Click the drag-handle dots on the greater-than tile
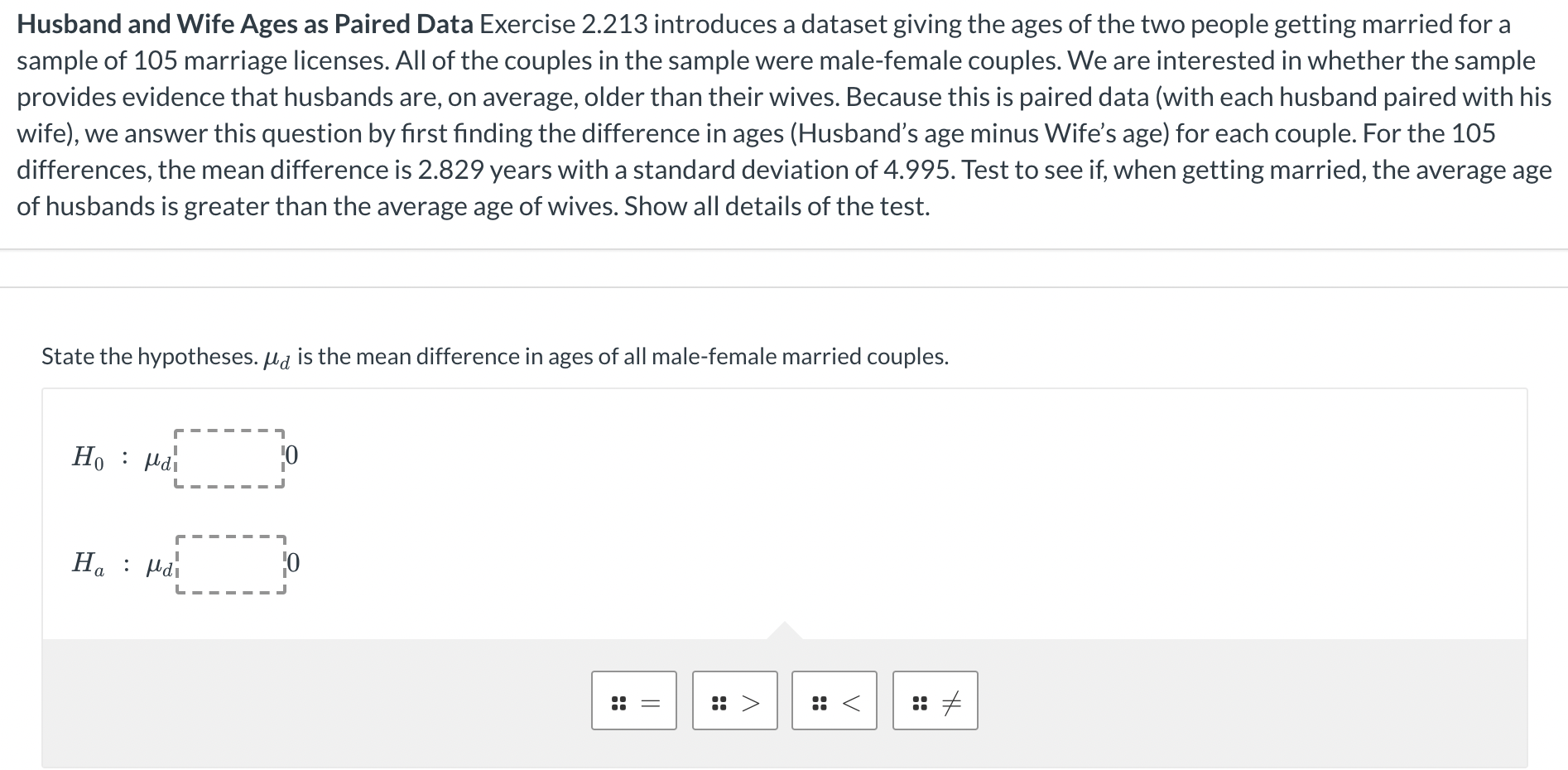The image size is (1568, 770). tap(719, 700)
